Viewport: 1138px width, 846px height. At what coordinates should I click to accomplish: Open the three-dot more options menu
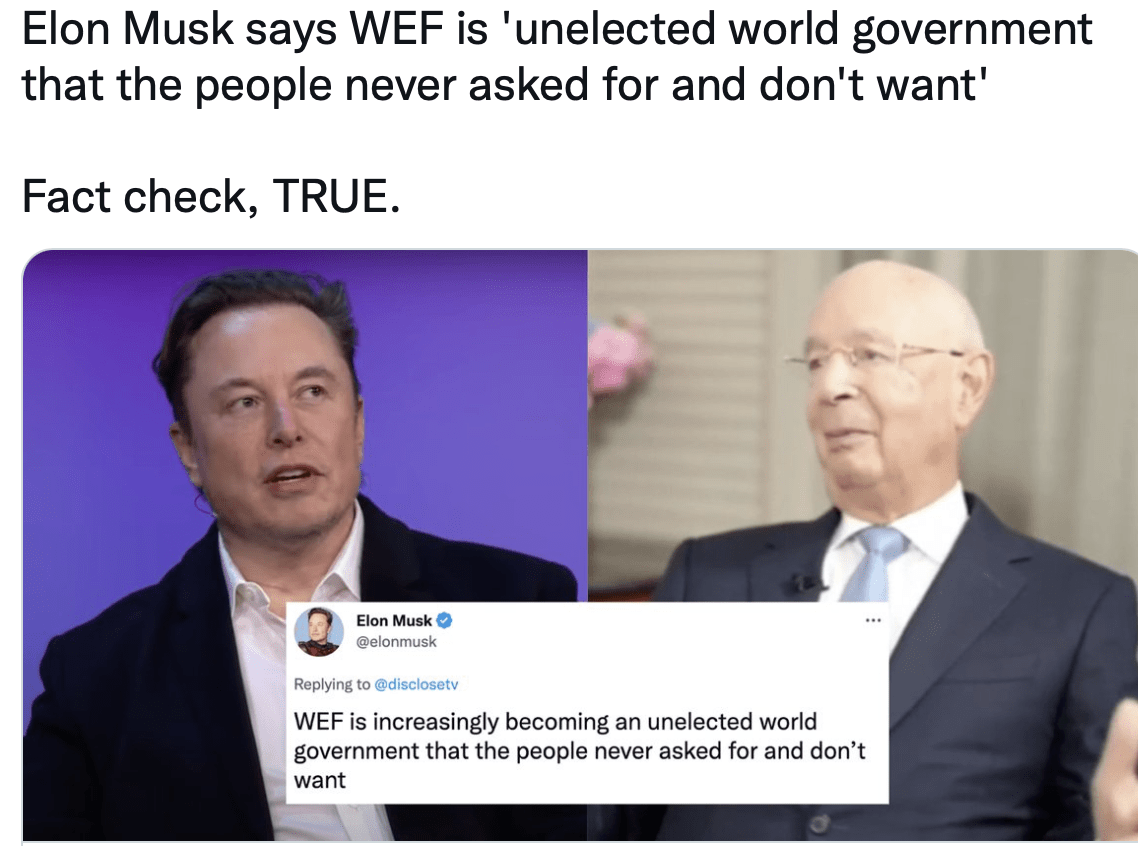[x=872, y=620]
